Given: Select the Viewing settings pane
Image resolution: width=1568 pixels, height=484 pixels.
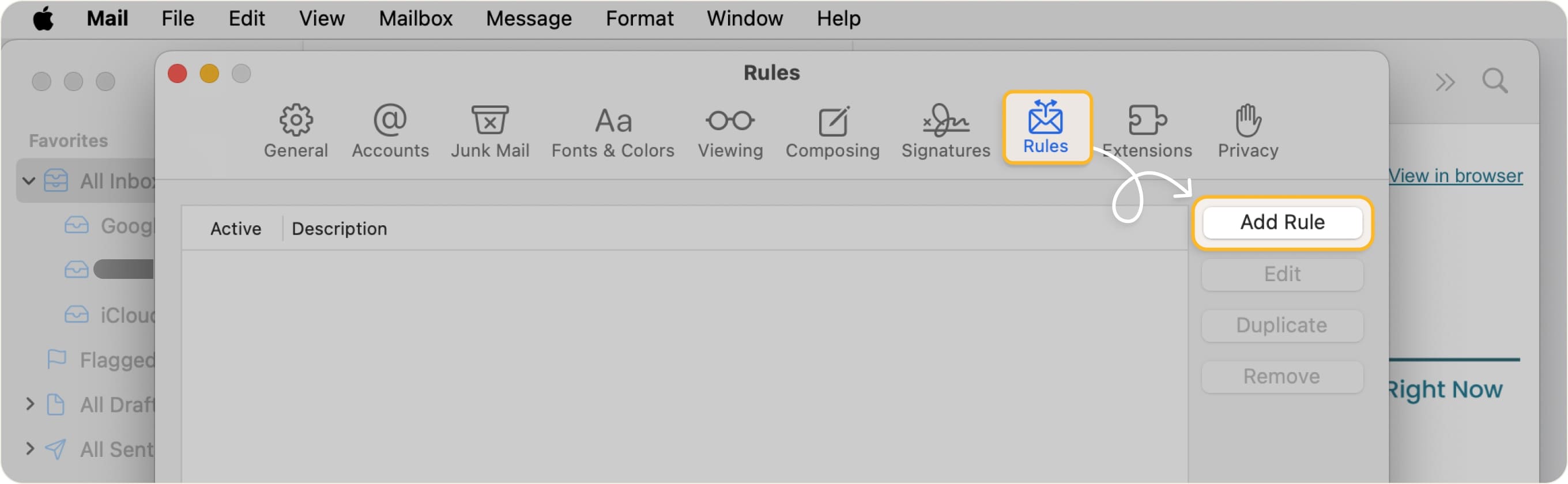Looking at the screenshot, I should [730, 129].
